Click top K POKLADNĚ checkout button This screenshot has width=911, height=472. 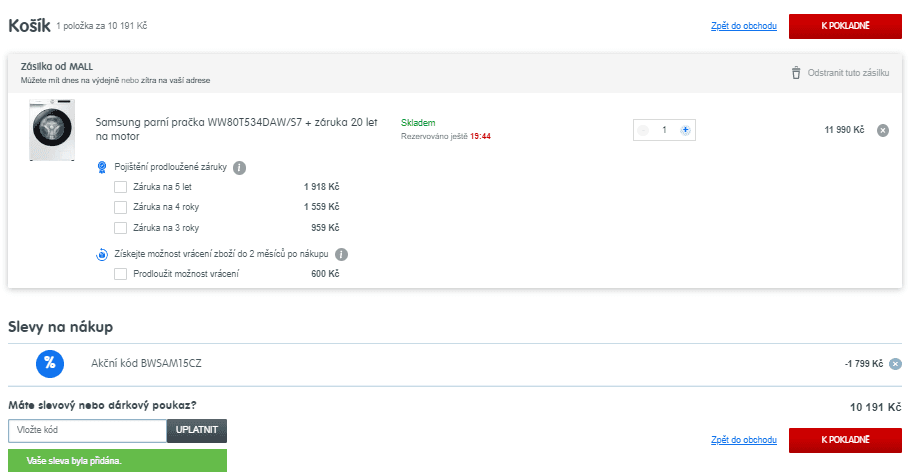coord(845,26)
